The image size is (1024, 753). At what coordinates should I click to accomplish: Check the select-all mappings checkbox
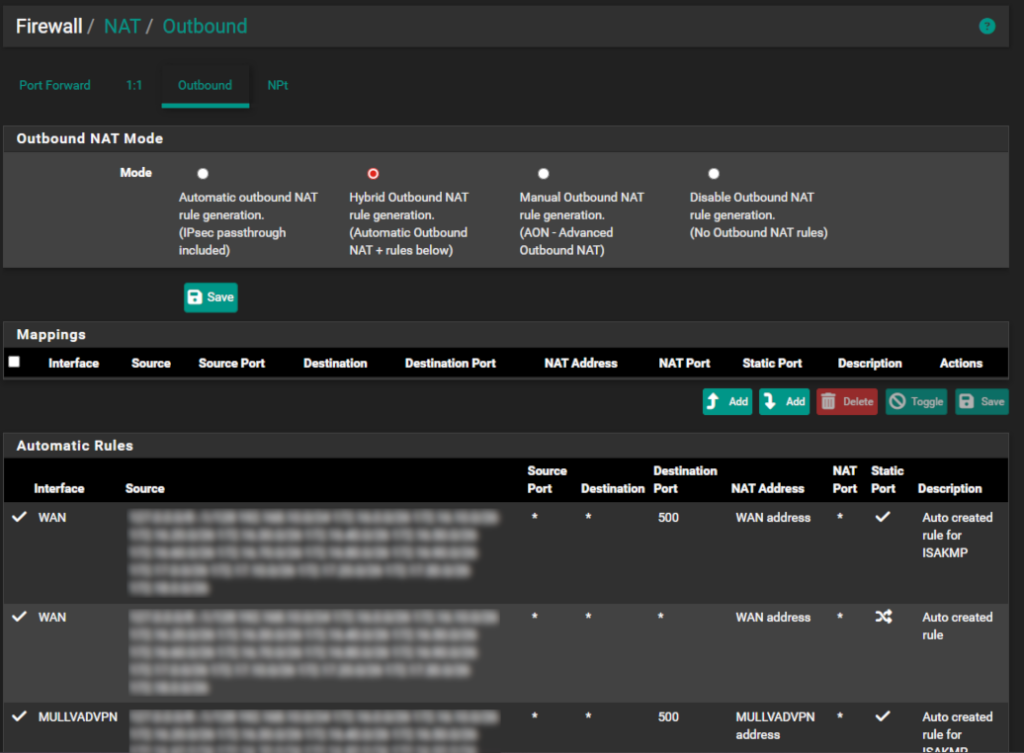pyautogui.click(x=14, y=362)
